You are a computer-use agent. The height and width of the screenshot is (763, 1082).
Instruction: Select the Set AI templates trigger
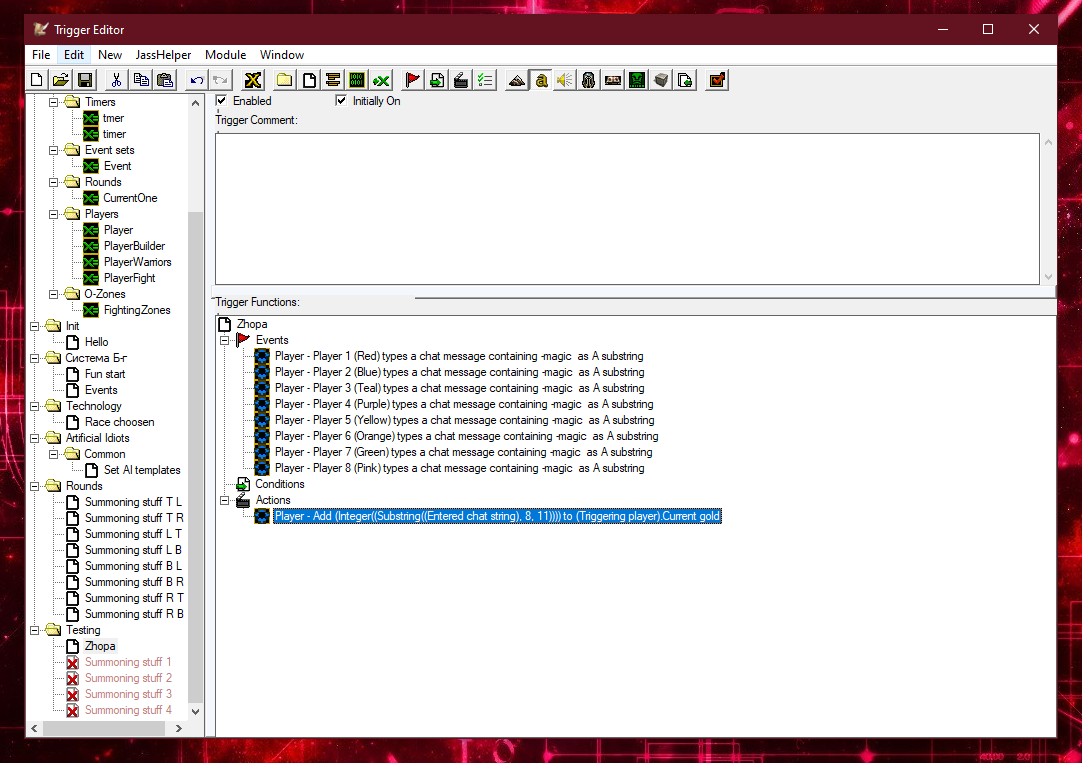coord(142,470)
